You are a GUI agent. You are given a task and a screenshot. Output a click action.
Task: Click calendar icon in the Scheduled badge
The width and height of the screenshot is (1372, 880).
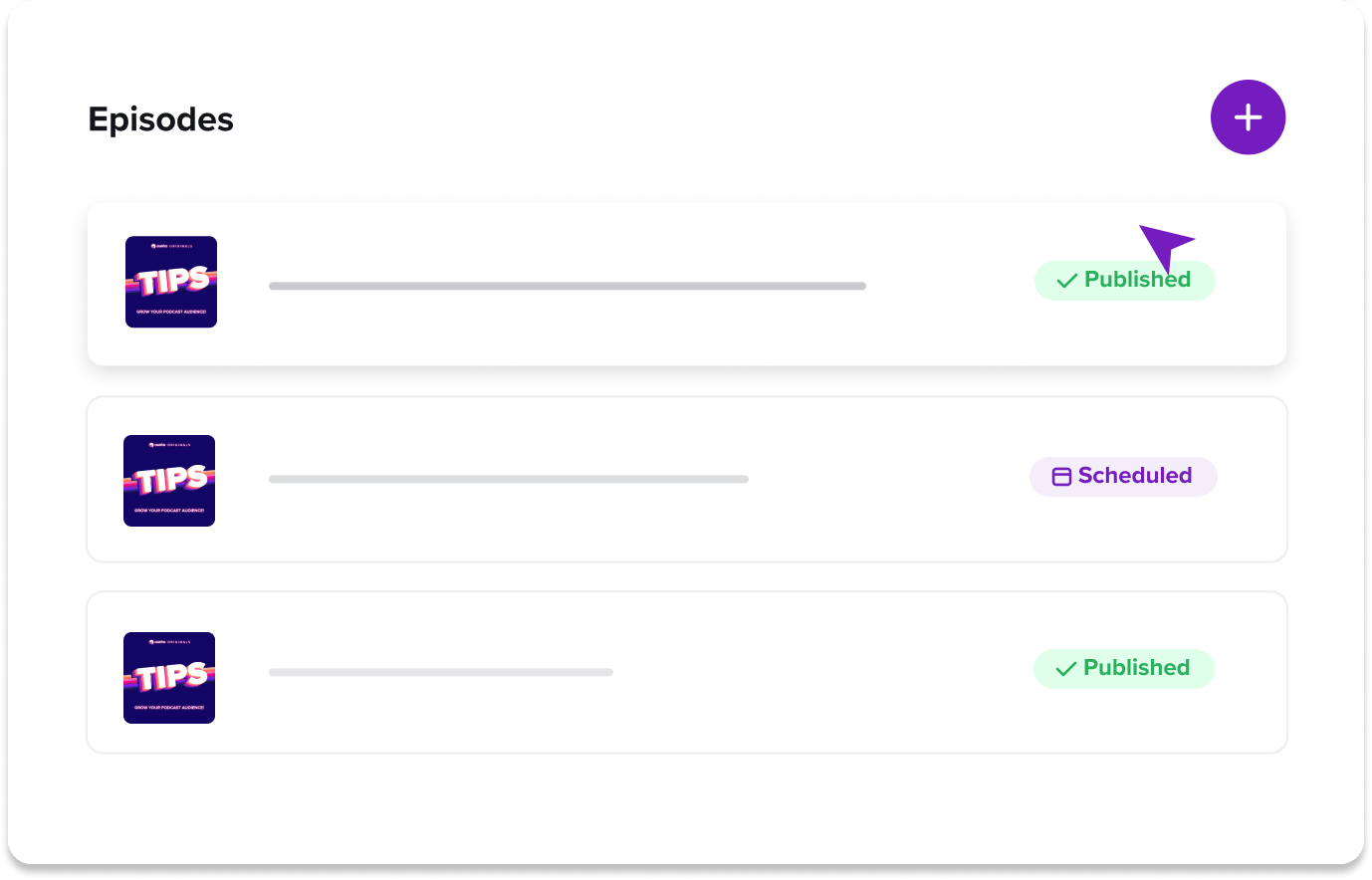tap(1061, 477)
